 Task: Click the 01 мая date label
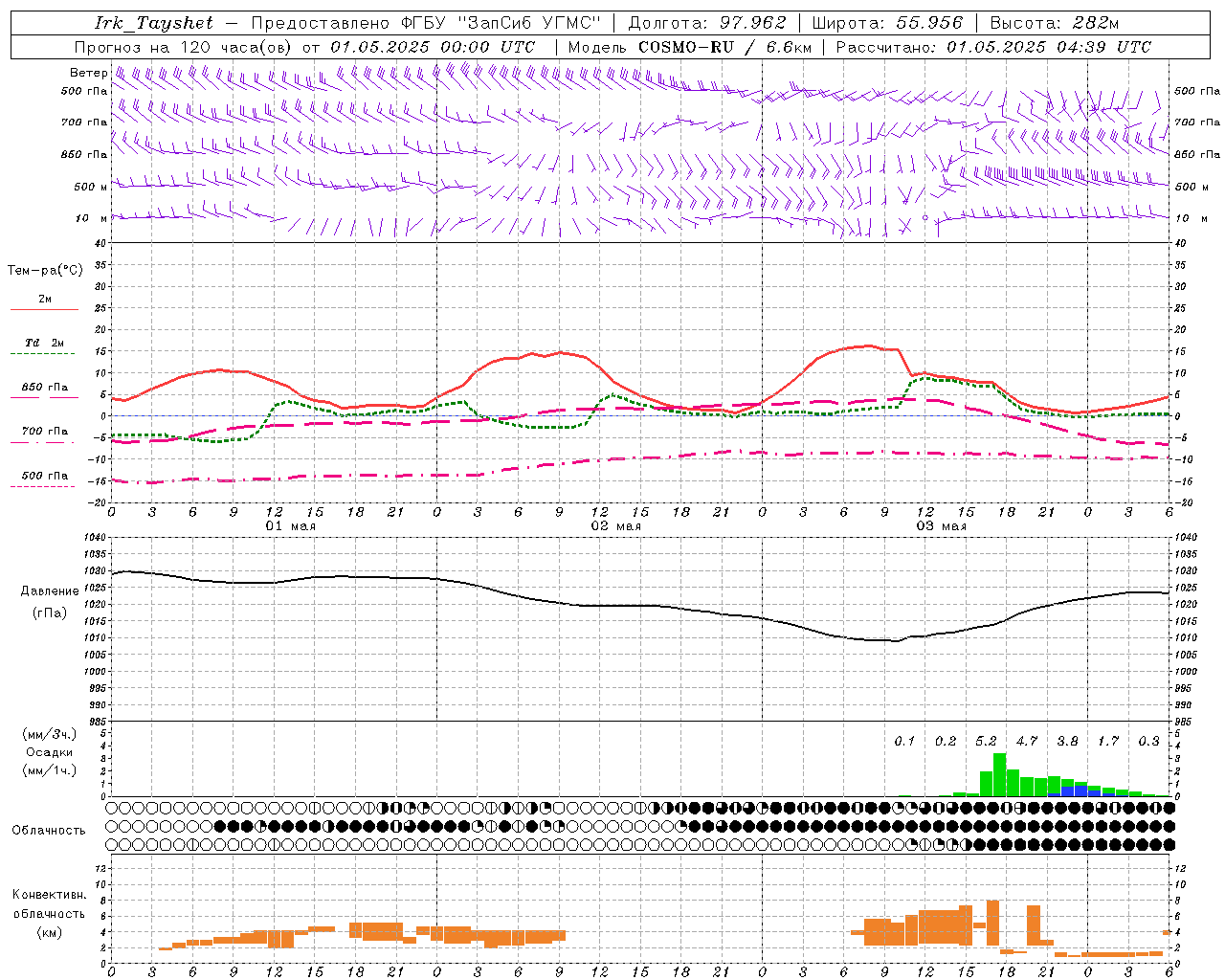click(x=291, y=525)
